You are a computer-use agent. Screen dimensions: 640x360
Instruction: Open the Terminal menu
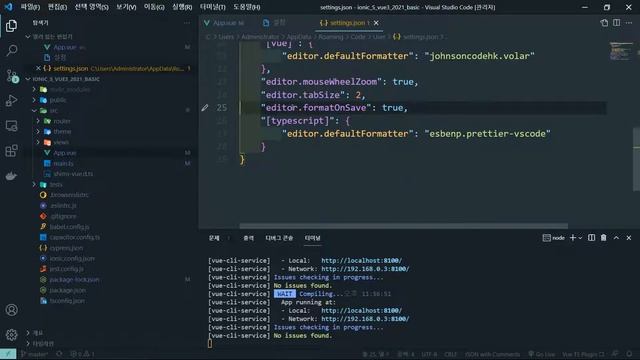point(212,7)
